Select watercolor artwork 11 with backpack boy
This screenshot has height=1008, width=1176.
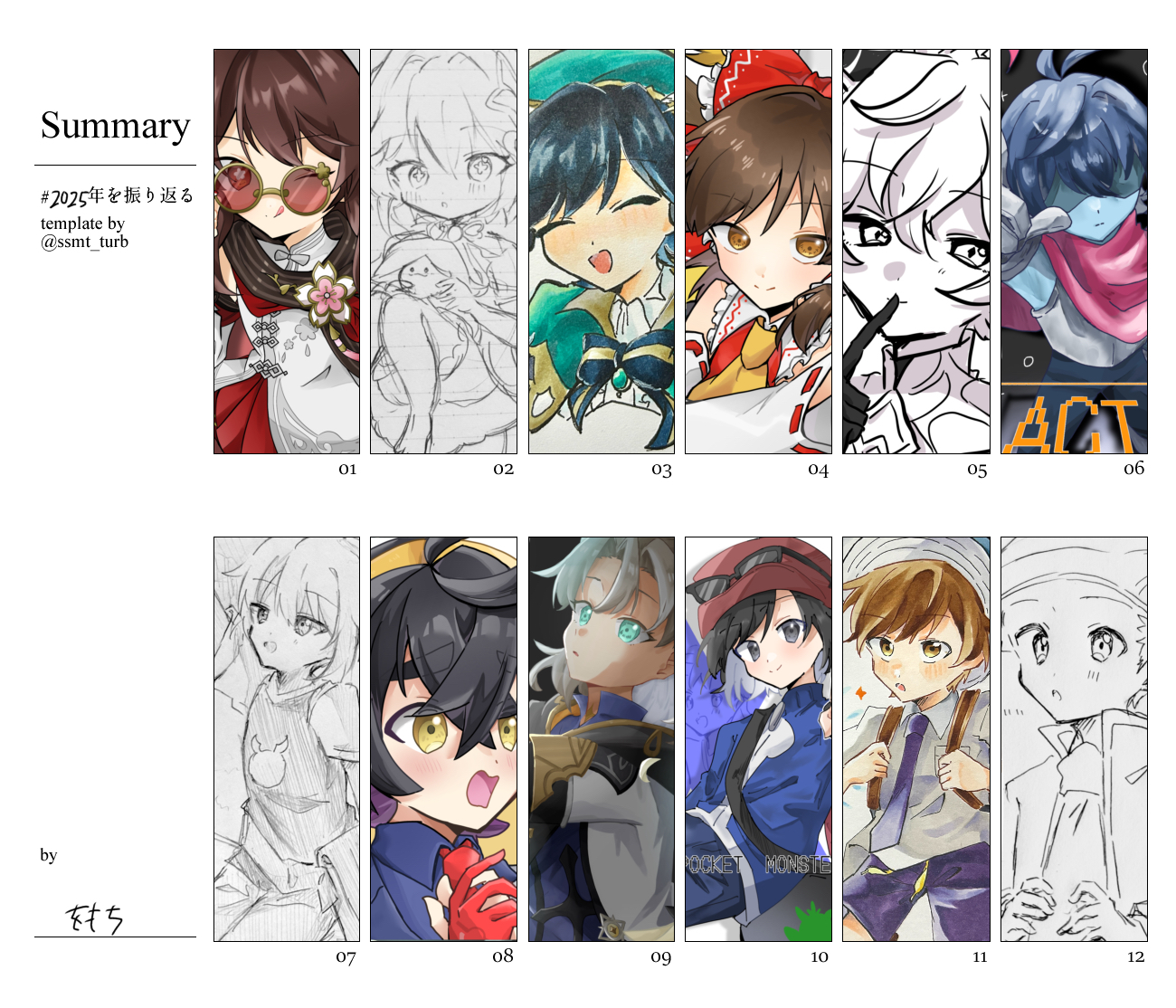(x=916, y=739)
